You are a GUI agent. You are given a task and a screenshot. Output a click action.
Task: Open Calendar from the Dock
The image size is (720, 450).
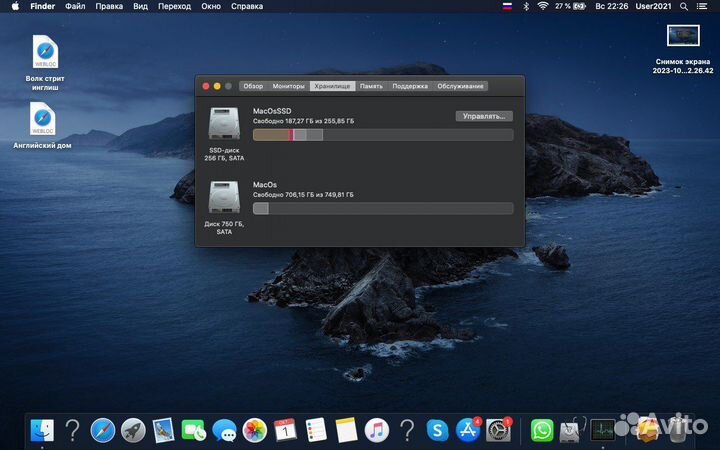click(x=285, y=430)
